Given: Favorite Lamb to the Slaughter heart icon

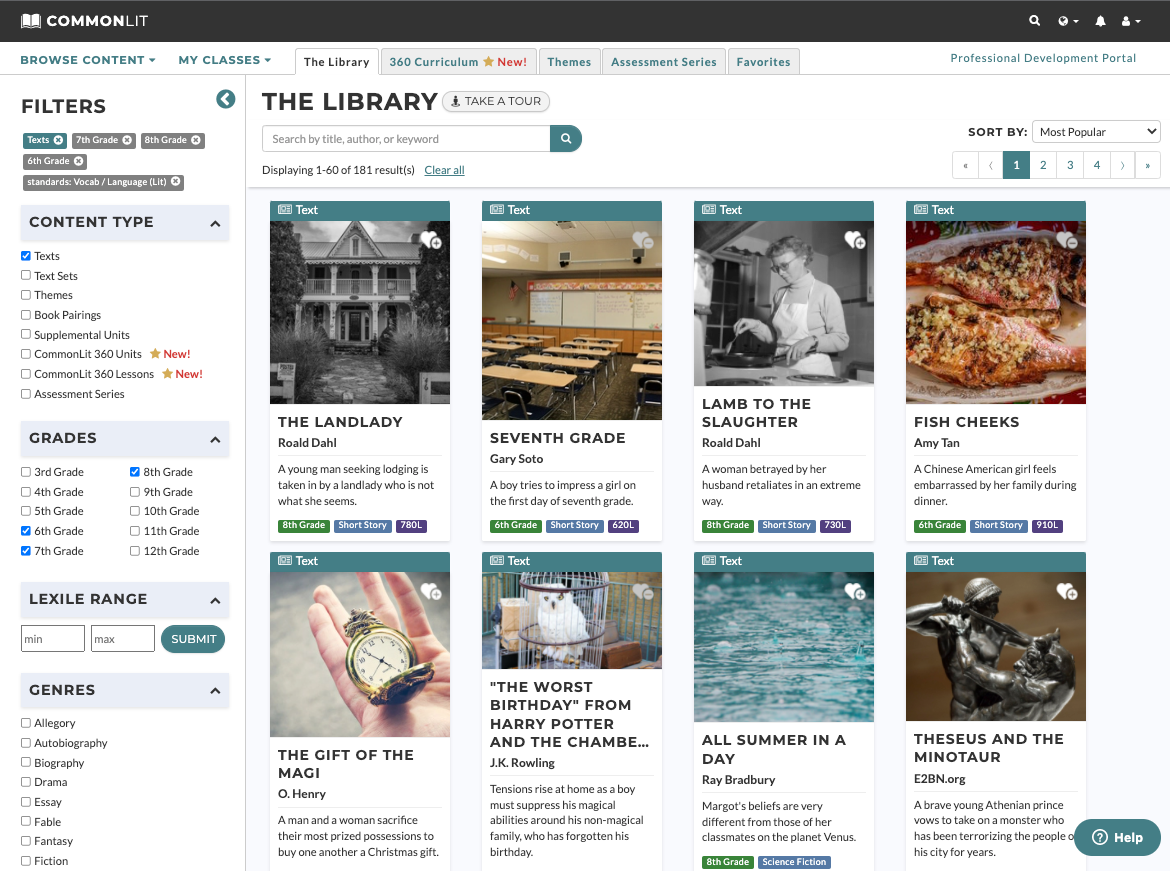Looking at the screenshot, I should point(854,240).
